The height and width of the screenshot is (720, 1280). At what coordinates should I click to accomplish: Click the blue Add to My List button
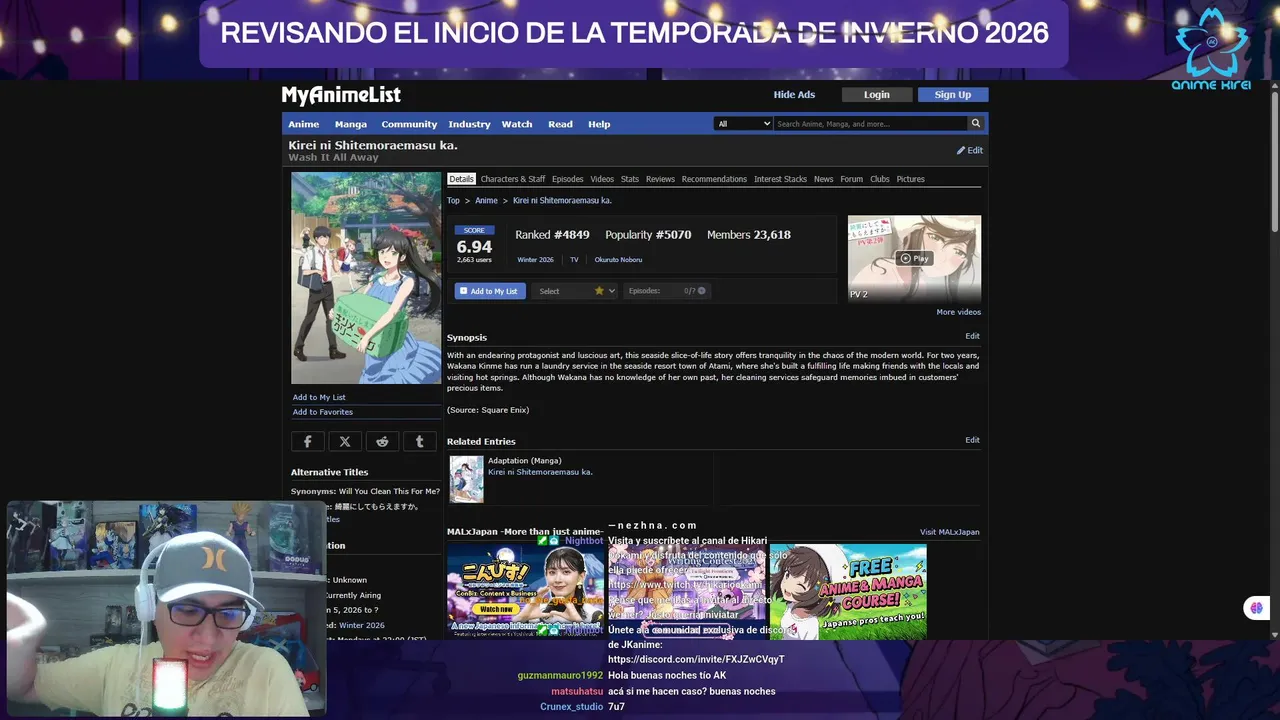click(490, 291)
